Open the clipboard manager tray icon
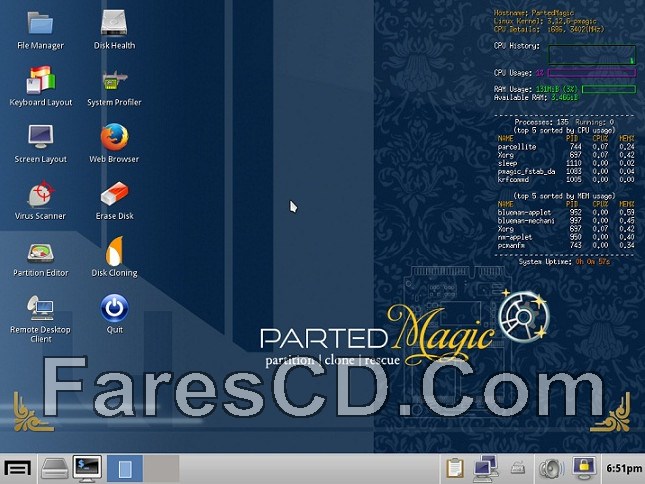The height and width of the screenshot is (484, 645). [455, 468]
